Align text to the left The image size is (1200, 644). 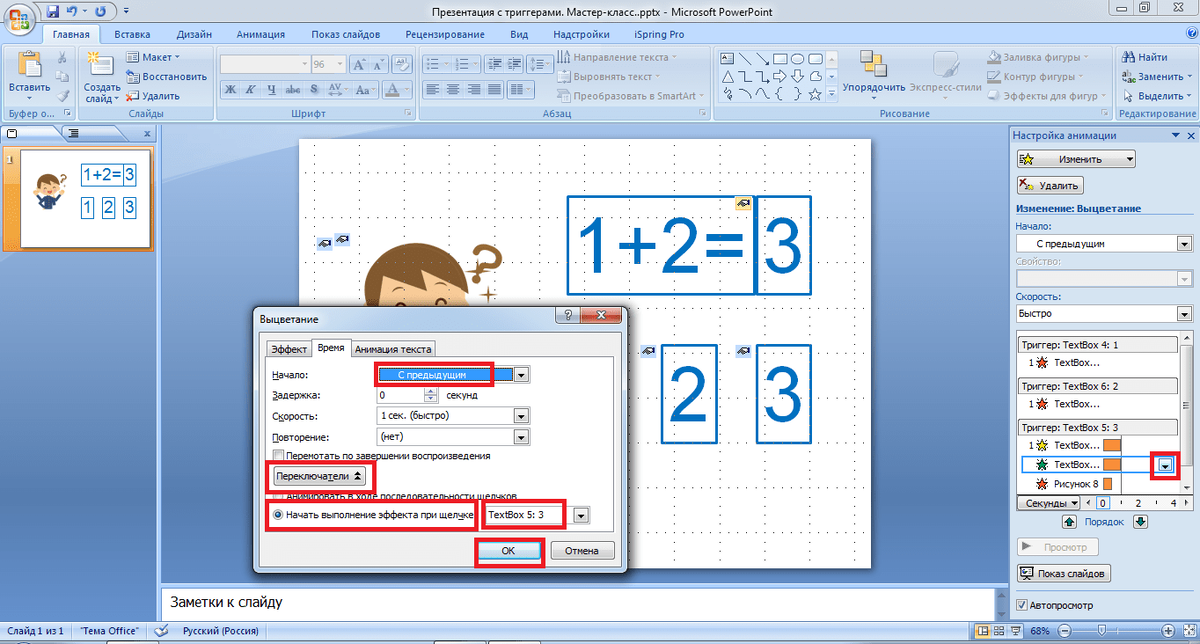coord(432,90)
